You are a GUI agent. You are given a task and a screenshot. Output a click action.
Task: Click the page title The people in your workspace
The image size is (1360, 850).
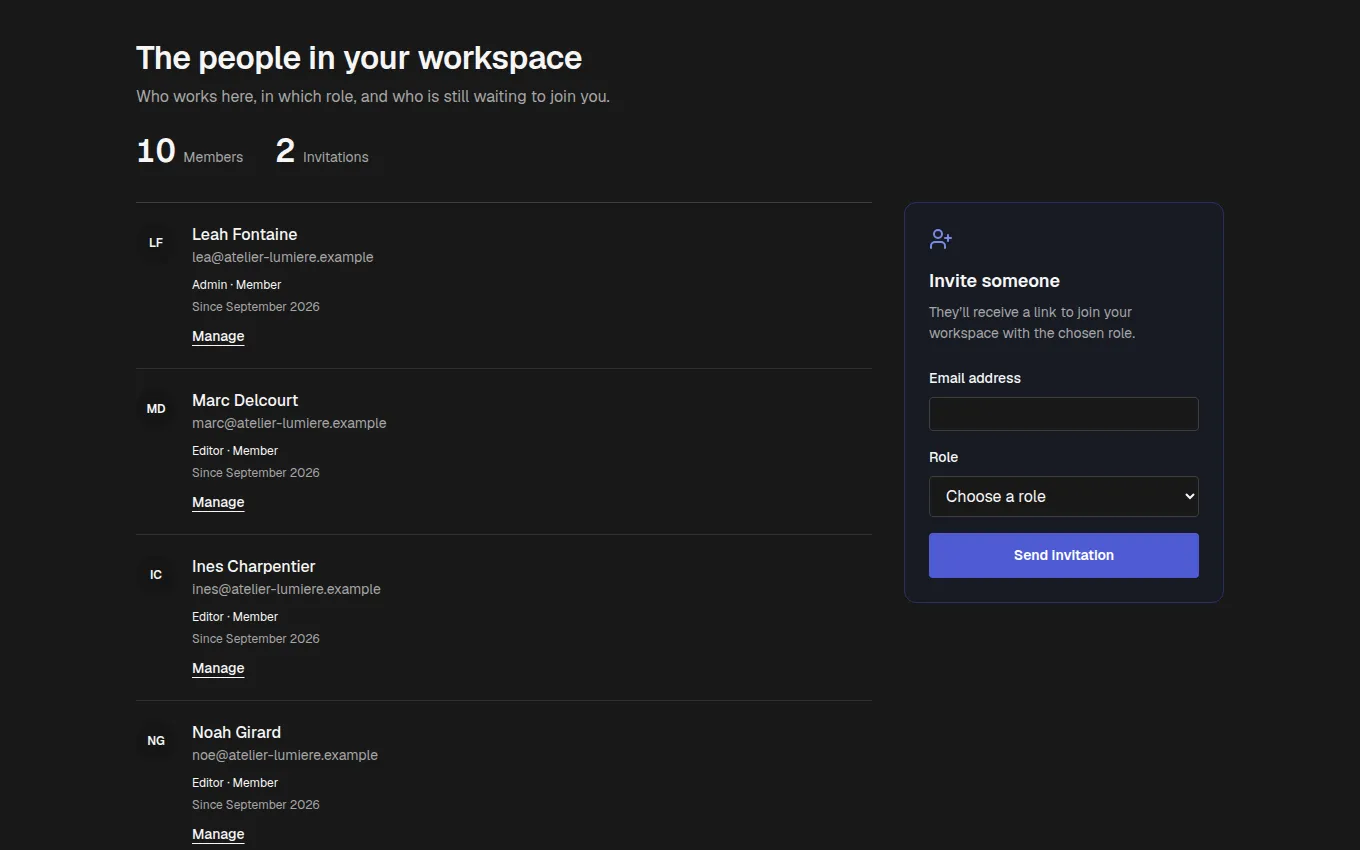tap(359, 58)
